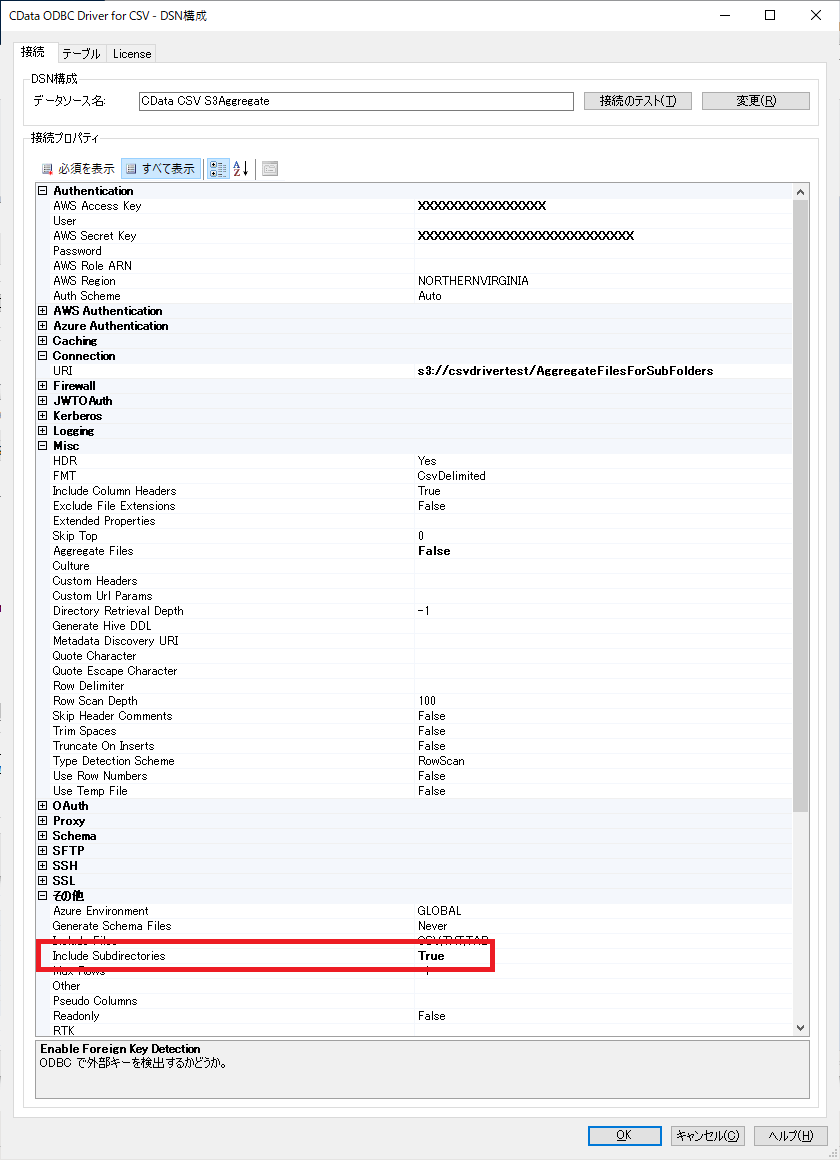Switch to the テーブル tab
The image size is (840, 1160).
[x=81, y=54]
